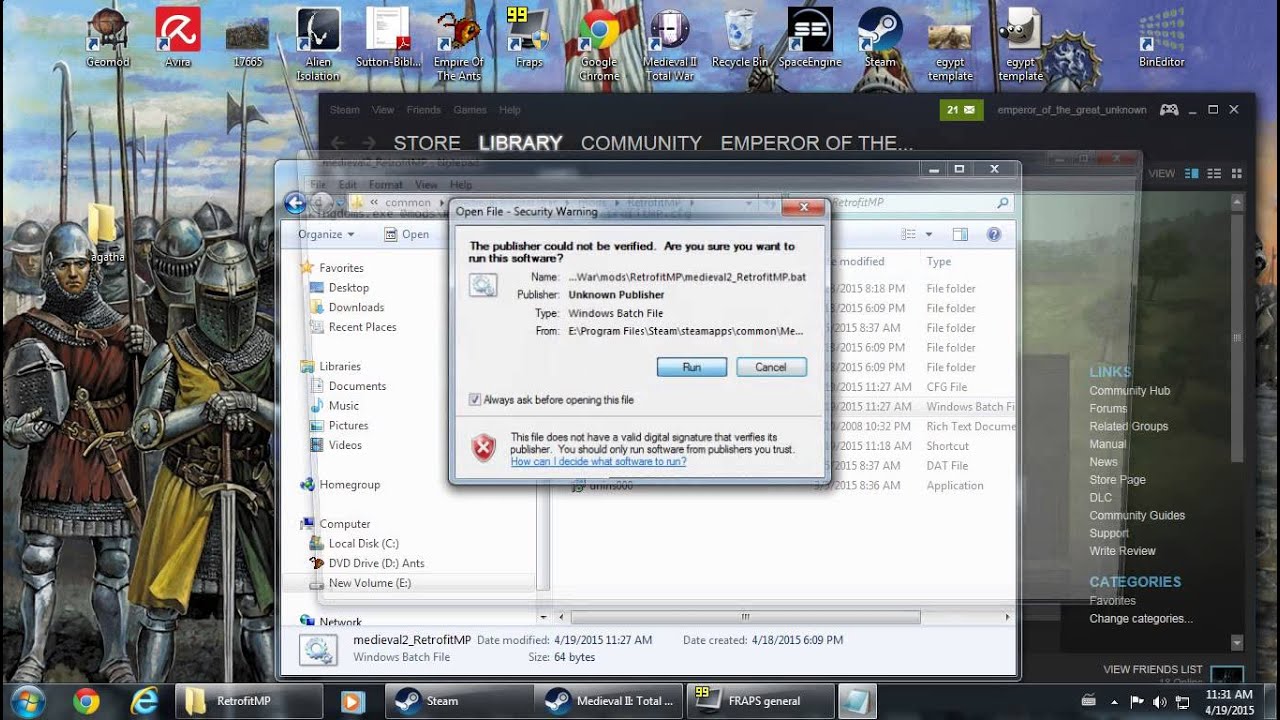1280x720 pixels.
Task: Open the Organize dropdown in Explorer
Action: point(326,234)
